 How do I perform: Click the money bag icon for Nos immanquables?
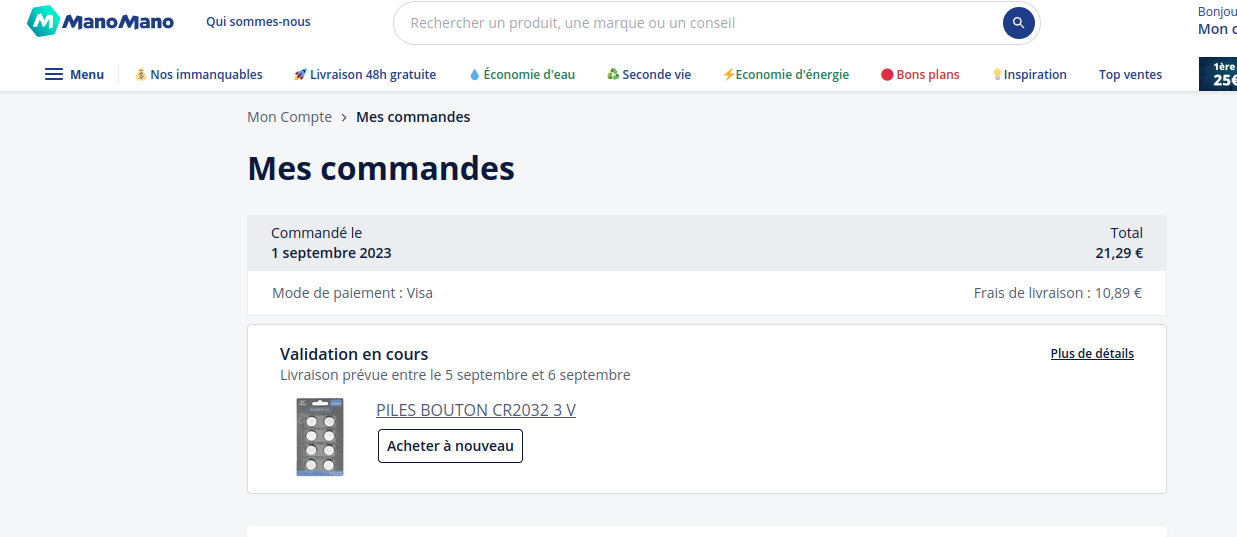click(141, 74)
